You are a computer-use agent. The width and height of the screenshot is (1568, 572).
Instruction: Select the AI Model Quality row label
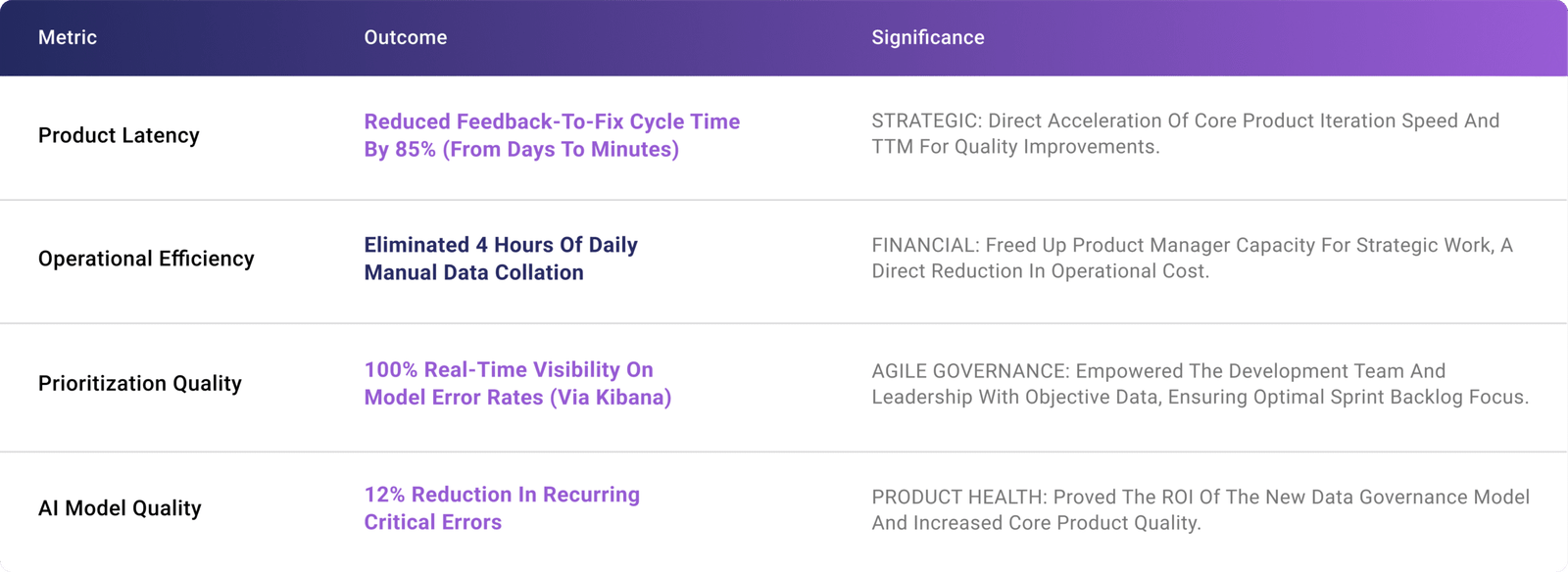pyautogui.click(x=120, y=507)
